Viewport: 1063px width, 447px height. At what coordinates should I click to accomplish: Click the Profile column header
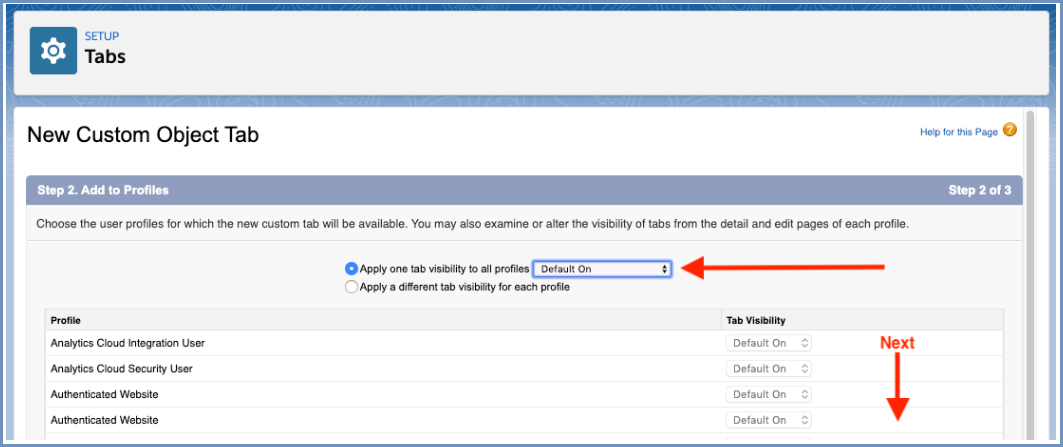[66, 320]
